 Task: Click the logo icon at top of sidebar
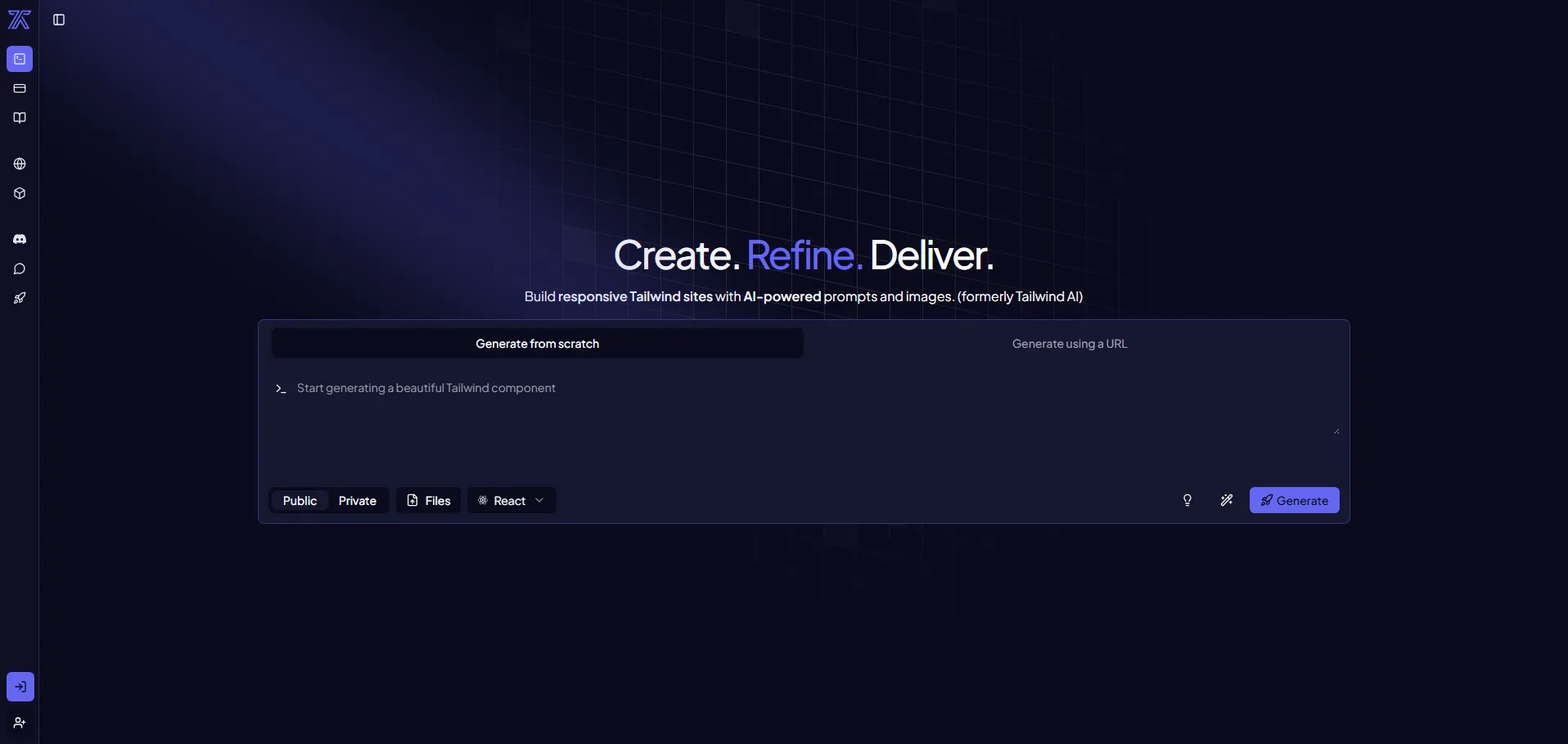(19, 20)
